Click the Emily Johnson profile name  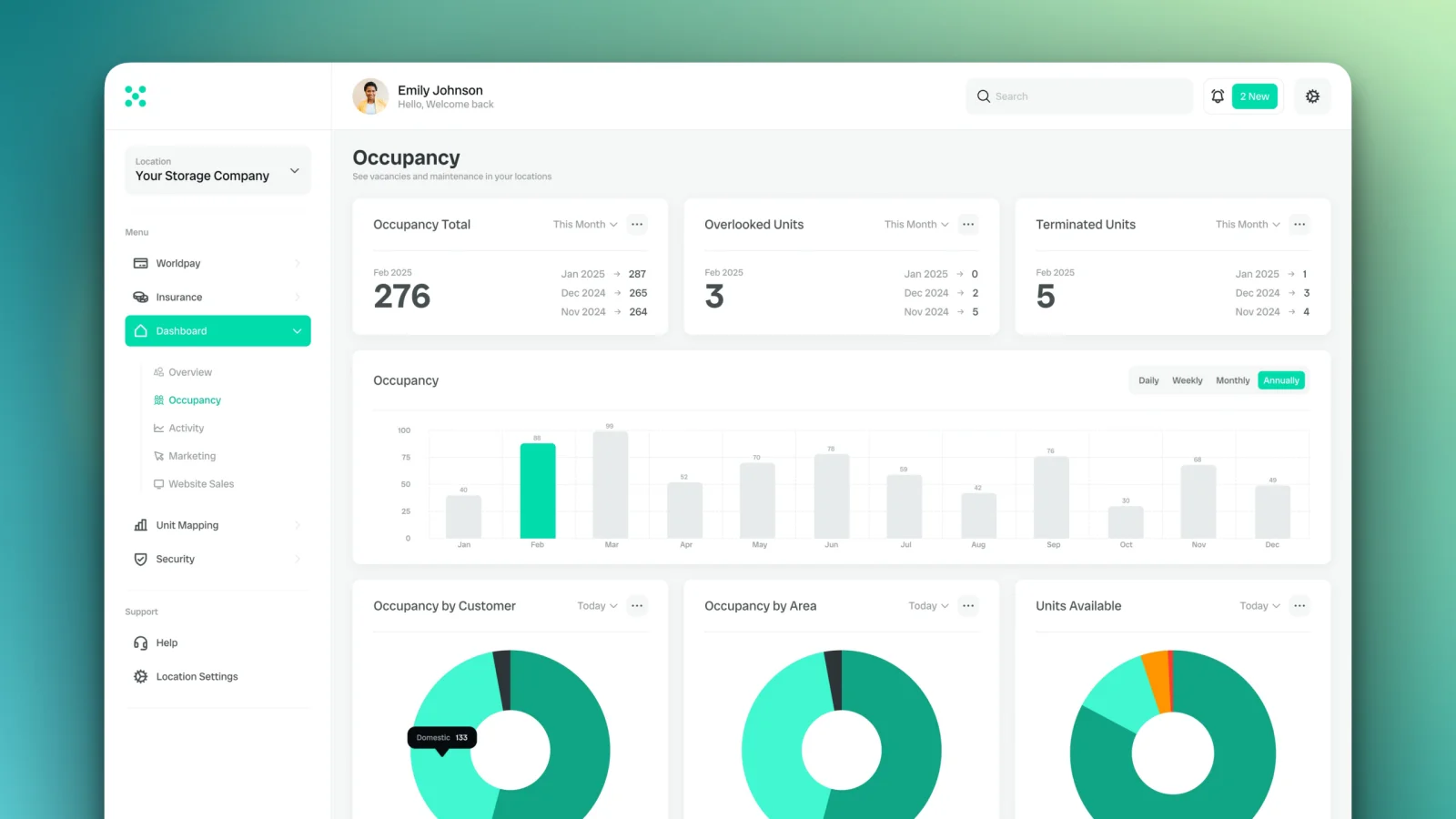tap(440, 90)
